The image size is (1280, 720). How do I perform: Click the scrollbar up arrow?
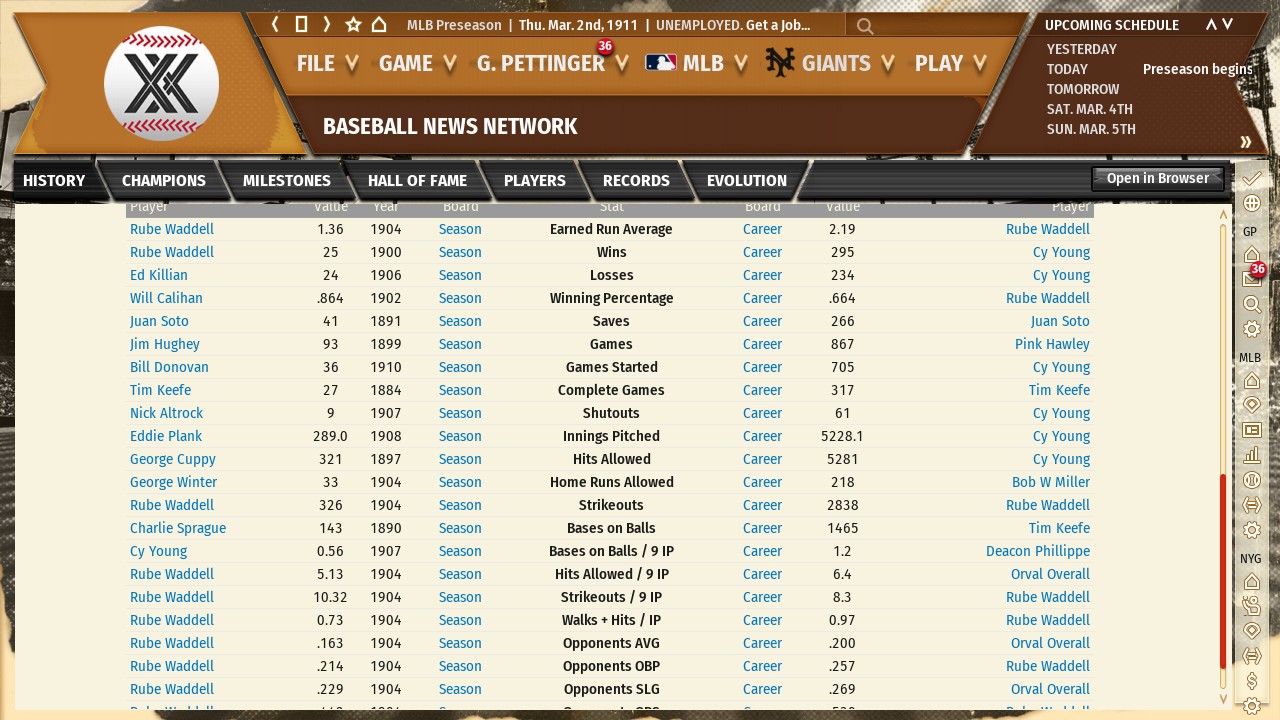(1223, 213)
